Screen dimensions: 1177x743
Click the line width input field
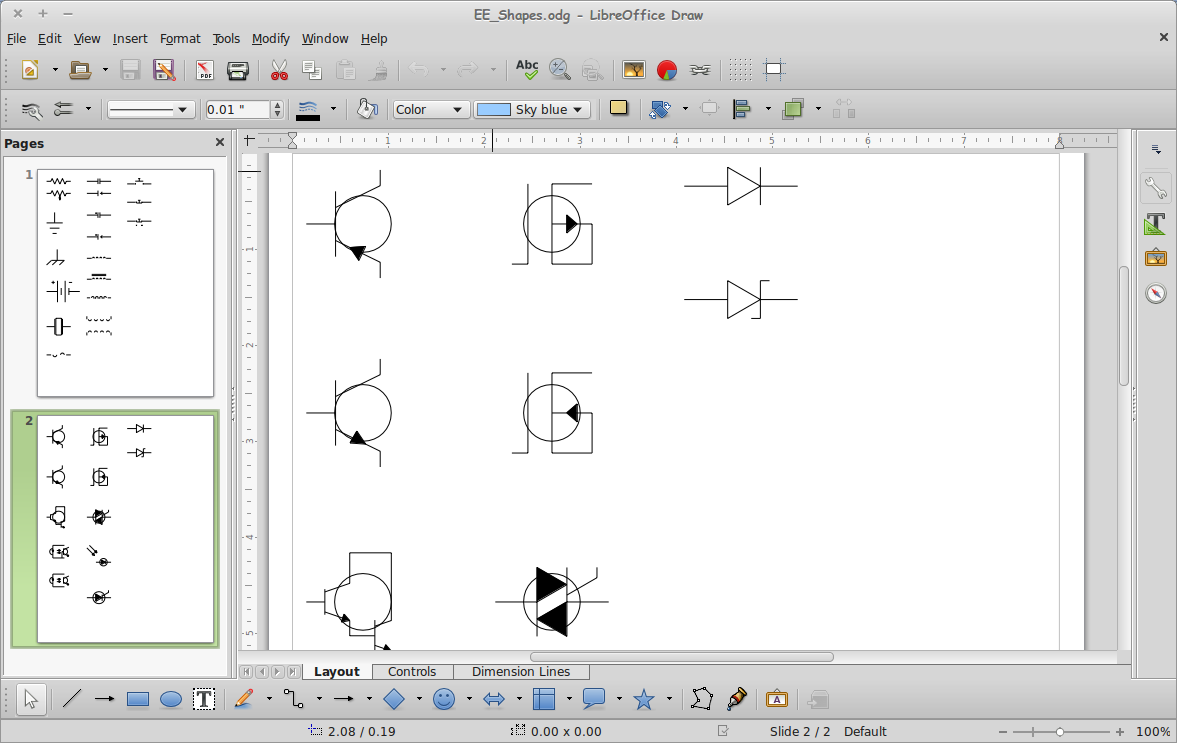tap(238, 110)
